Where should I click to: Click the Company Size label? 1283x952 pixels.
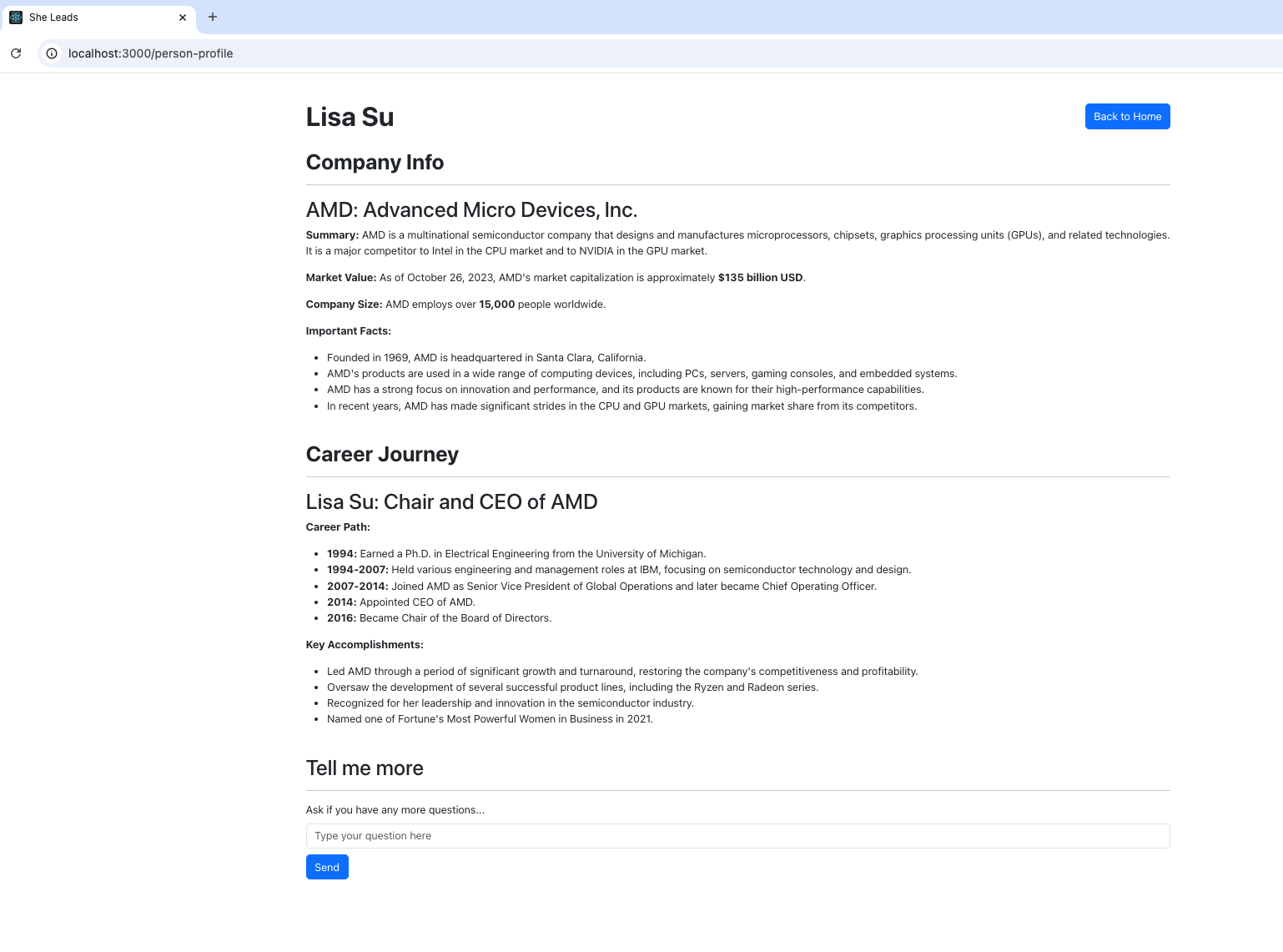[x=344, y=305]
